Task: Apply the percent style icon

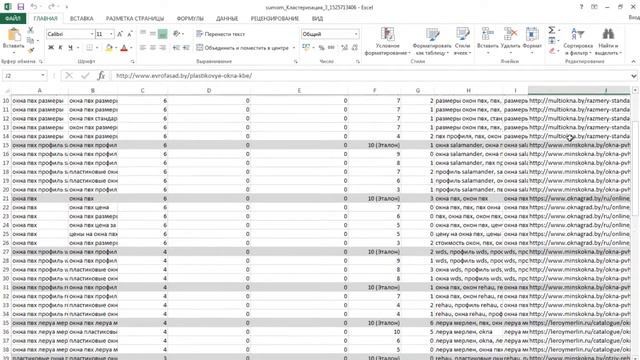Action: coord(322,48)
